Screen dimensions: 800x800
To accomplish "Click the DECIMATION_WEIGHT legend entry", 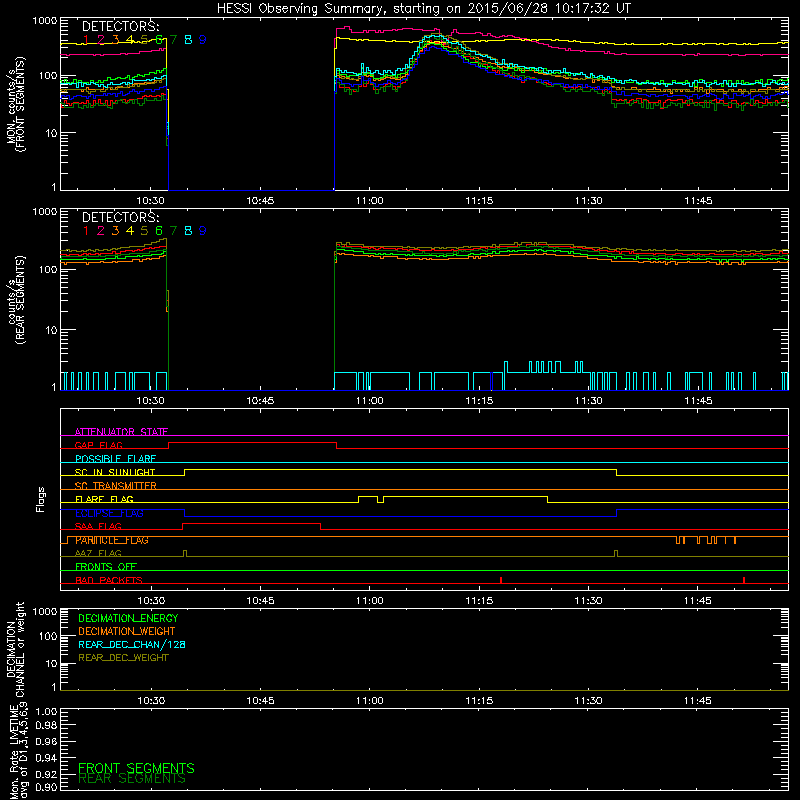I will coord(127,631).
